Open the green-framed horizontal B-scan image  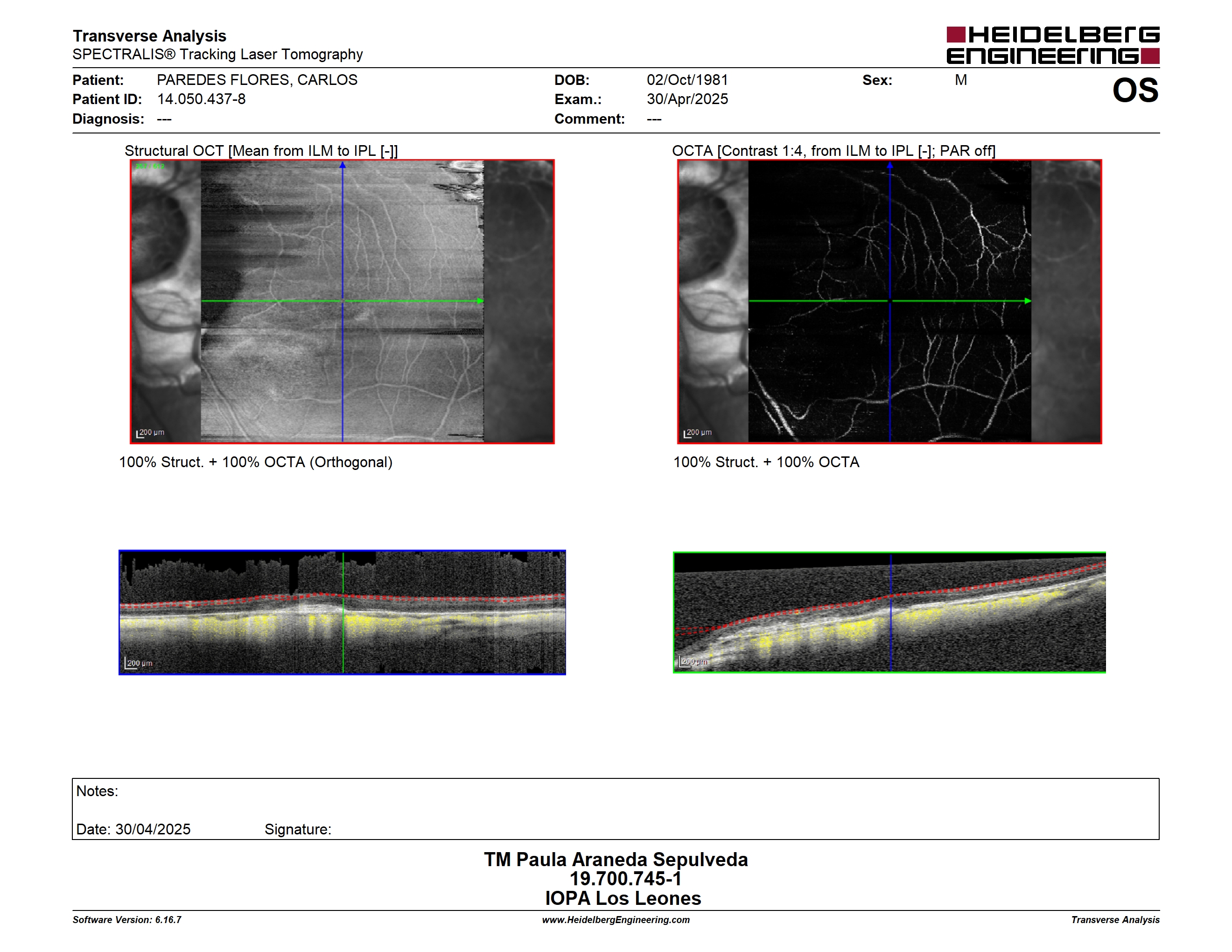889,612
